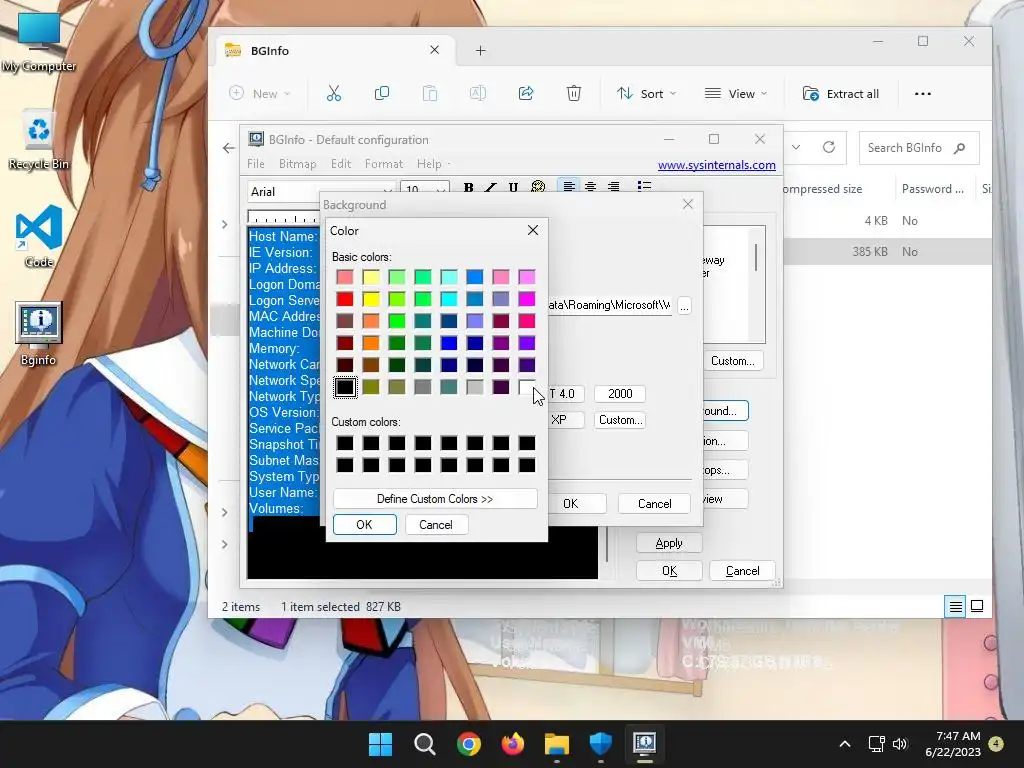Click the Copy icon in Explorer toolbar
This screenshot has width=1024, height=768.
coord(381,93)
